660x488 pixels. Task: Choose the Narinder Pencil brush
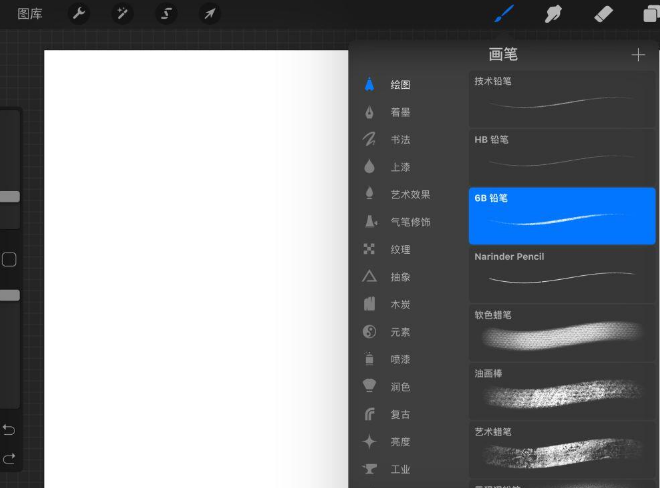[x=562, y=275]
